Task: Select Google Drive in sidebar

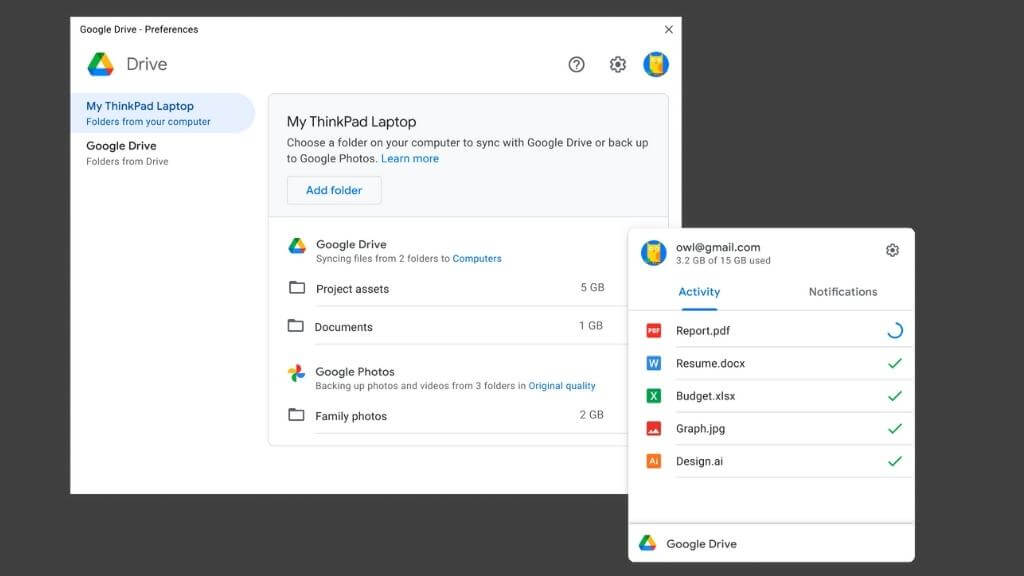Action: 163,153
